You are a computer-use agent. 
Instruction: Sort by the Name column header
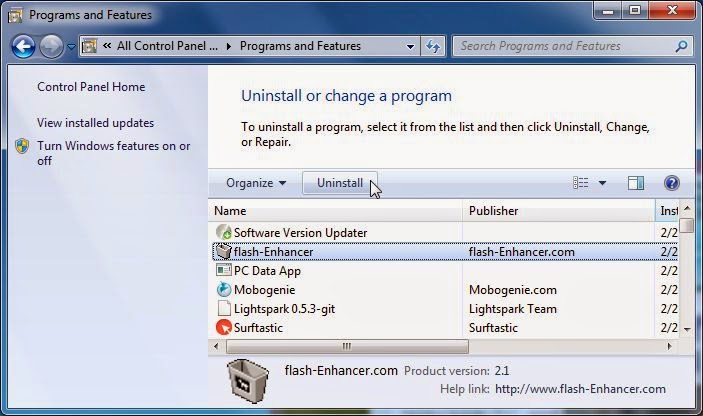[x=335, y=211]
